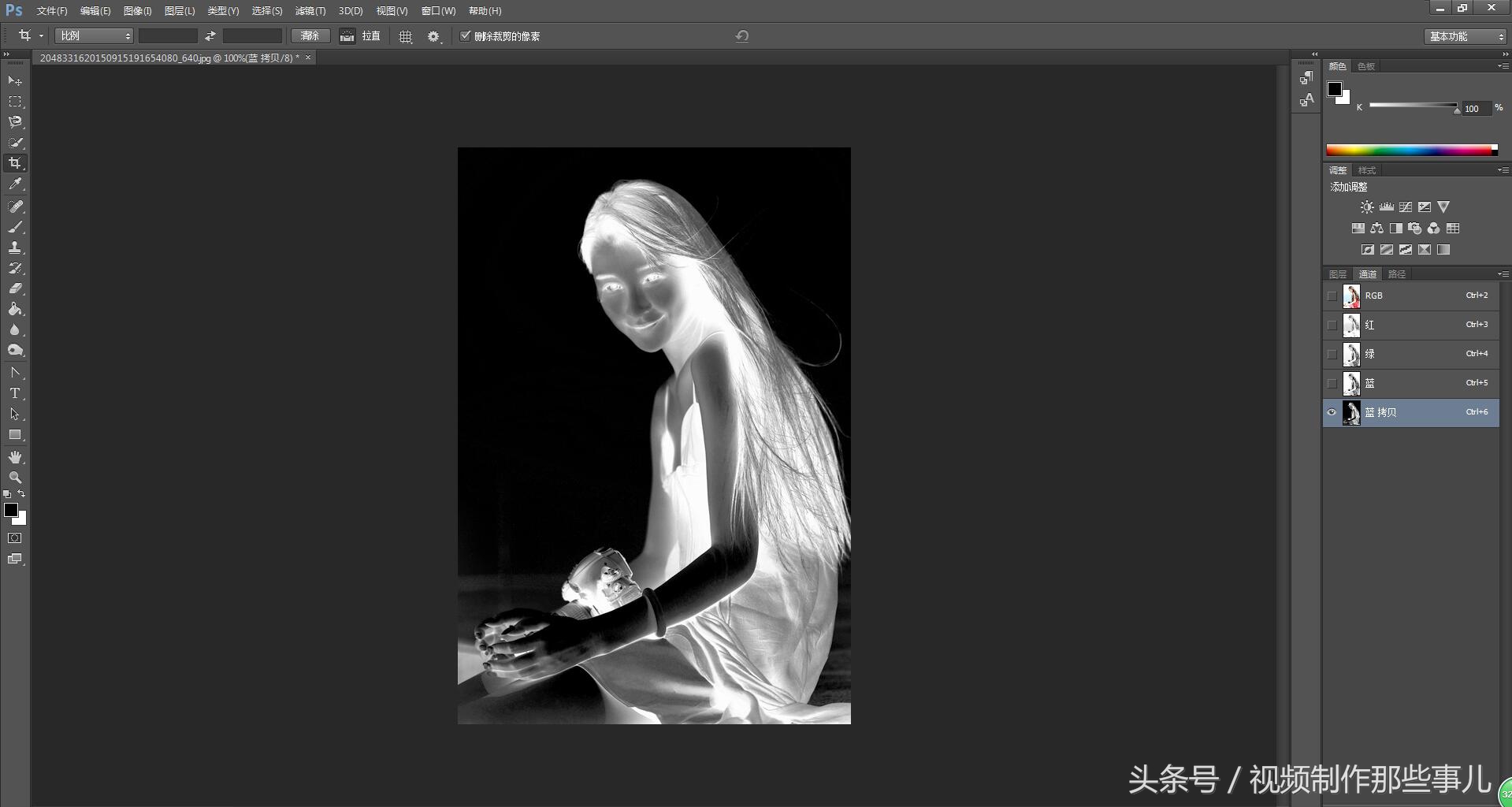1512x807 pixels.
Task: Select the Eyedropper tool
Action: pos(15,184)
